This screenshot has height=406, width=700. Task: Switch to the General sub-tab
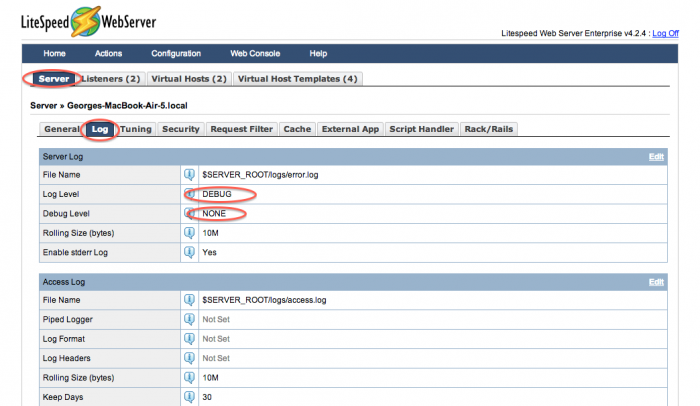(62, 129)
